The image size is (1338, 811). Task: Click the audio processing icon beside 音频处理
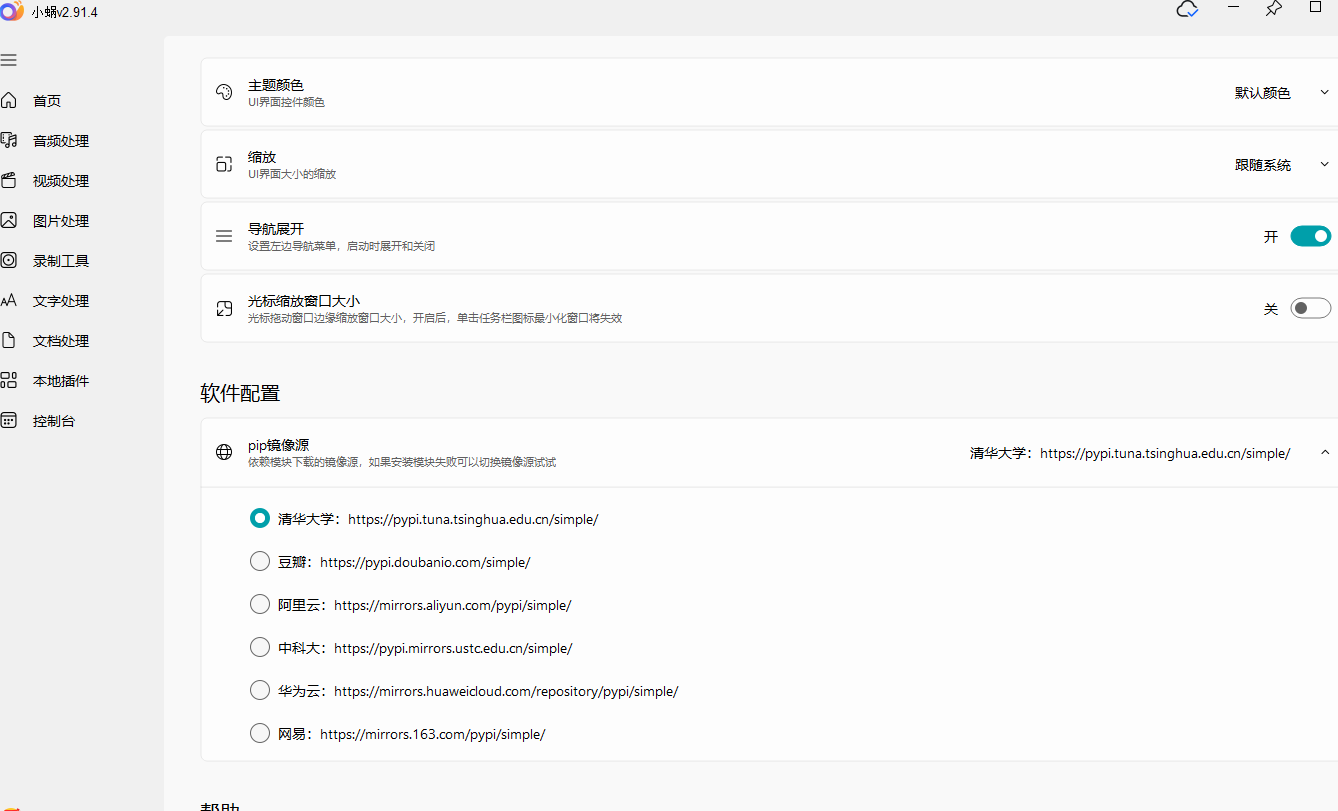click(x=9, y=141)
